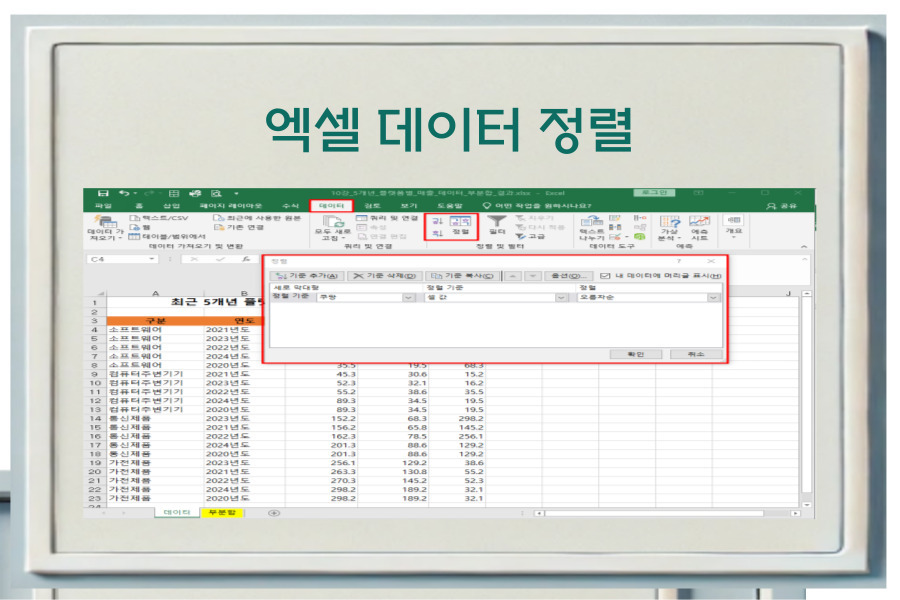This screenshot has width=900, height=600.
Task: Click the 기준 추가(A) button
Action: coord(307,276)
